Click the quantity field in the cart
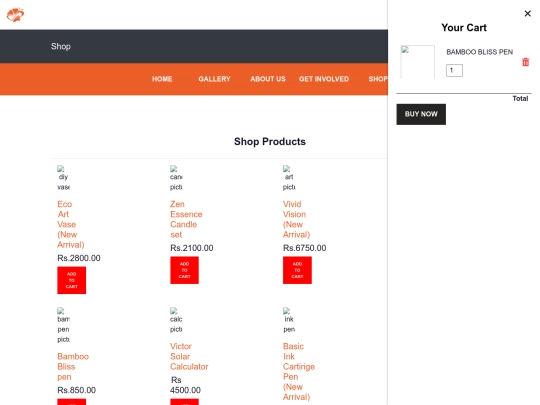Viewport: 540px width, 405px height. pyautogui.click(x=454, y=70)
